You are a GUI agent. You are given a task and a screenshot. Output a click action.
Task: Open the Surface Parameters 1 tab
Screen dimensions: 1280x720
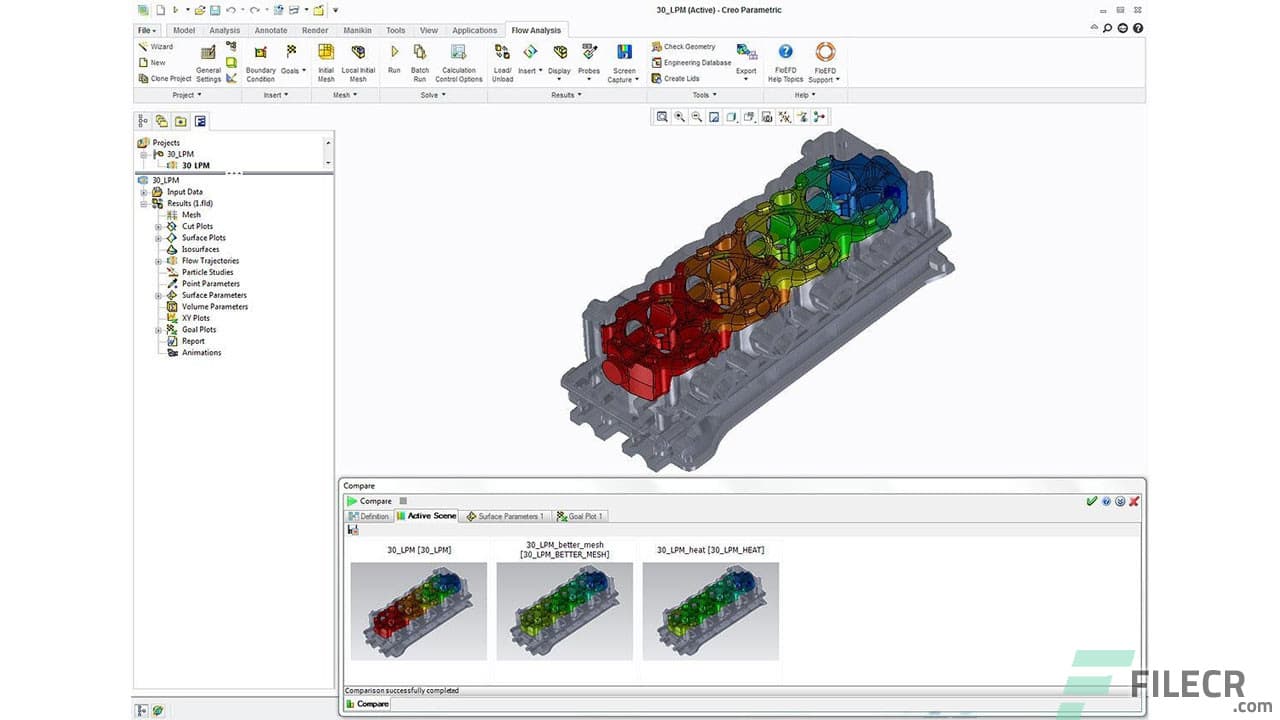pyautogui.click(x=505, y=516)
